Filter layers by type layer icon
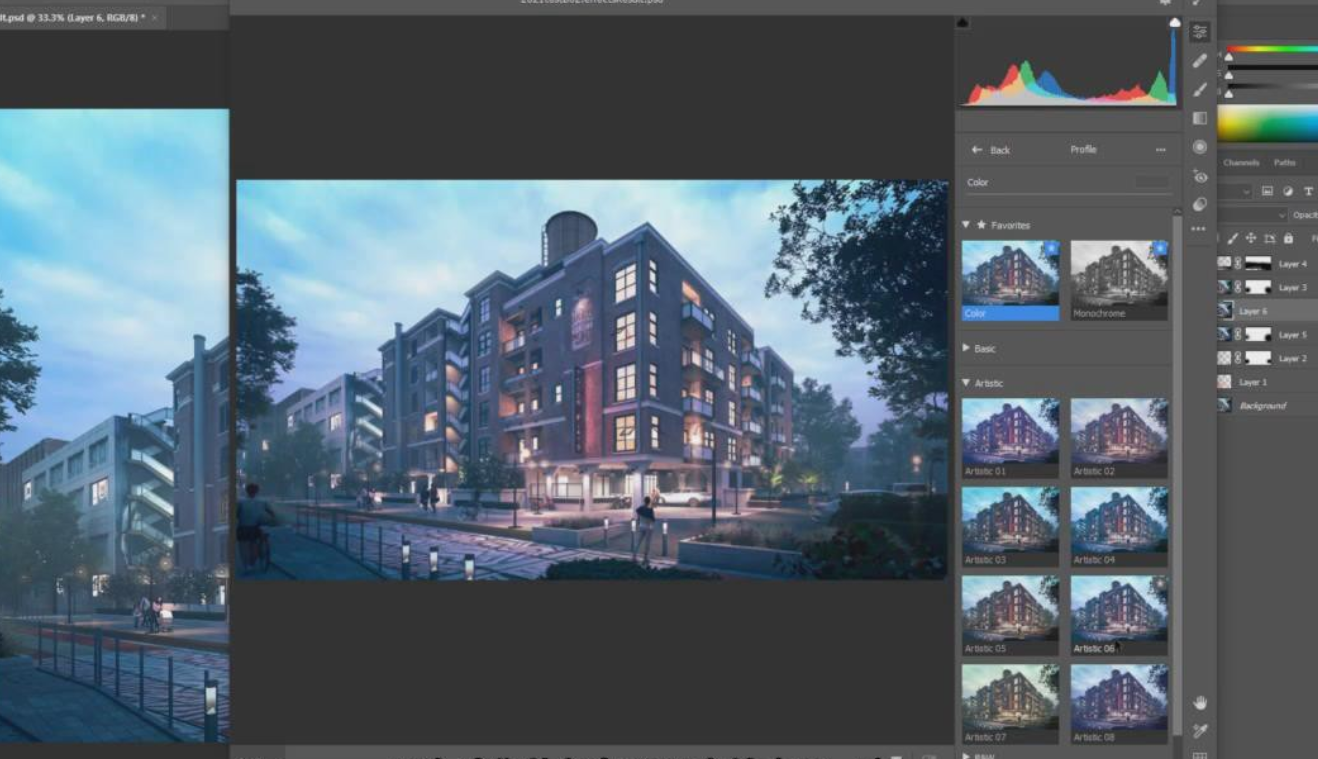1318x759 pixels. 1308,190
